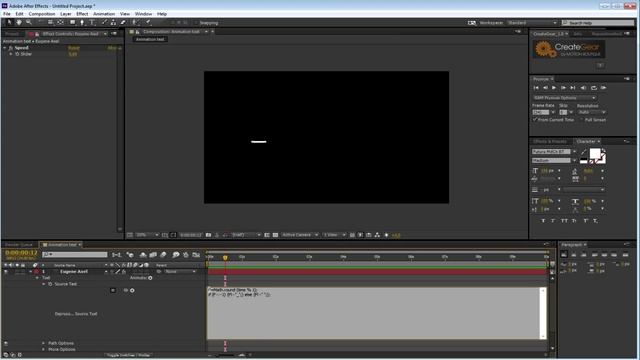
Task: Toggle Slider stopwatch in Effect Controls
Action: [x=17, y=54]
